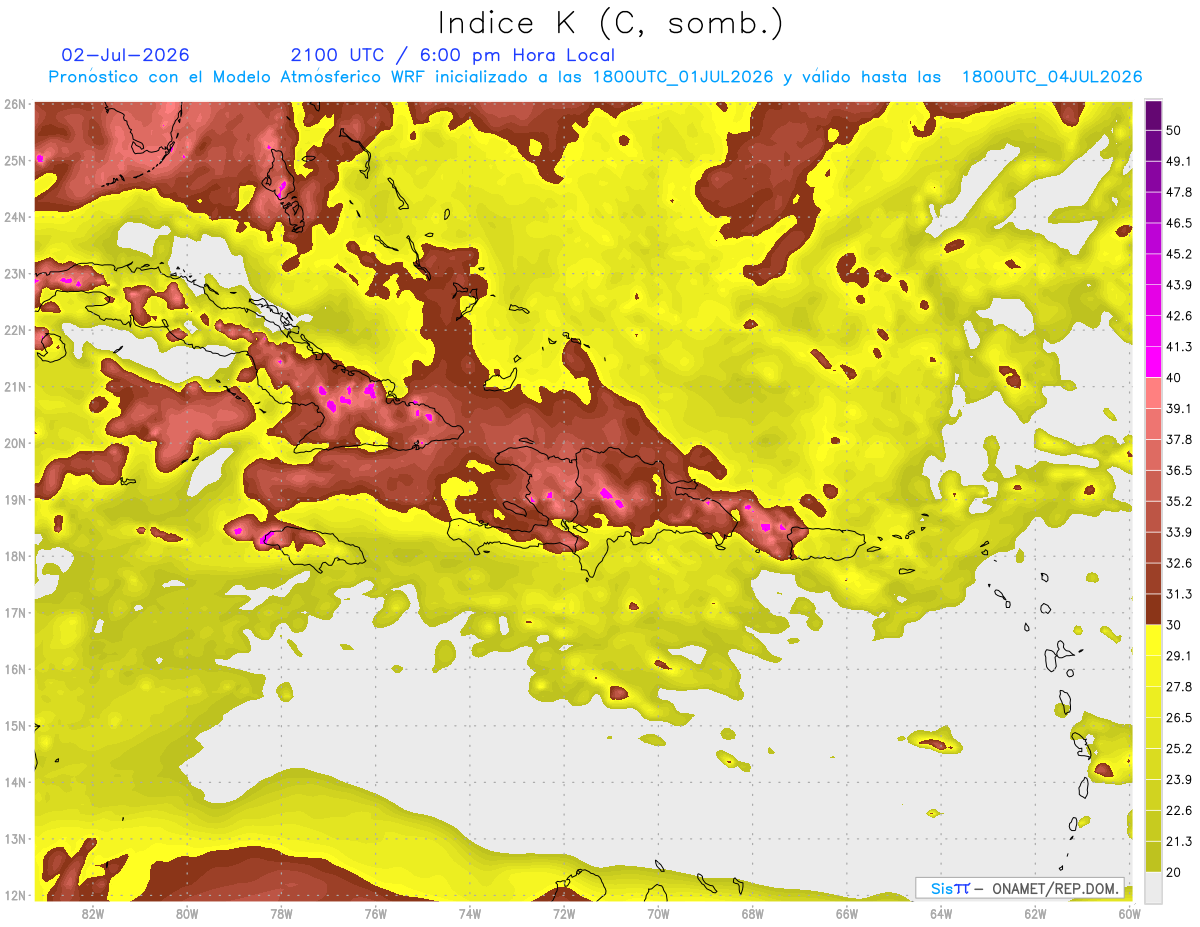Click the 78W longitude label

point(281,914)
